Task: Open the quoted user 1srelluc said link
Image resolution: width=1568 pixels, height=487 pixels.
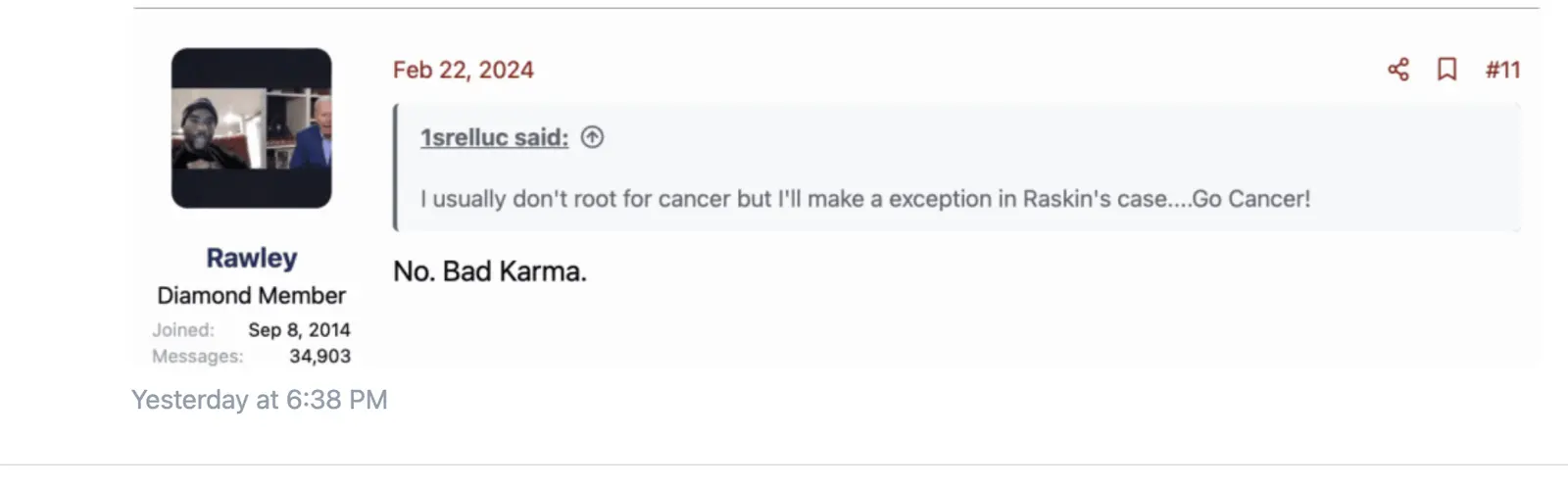Action: pyautogui.click(x=494, y=137)
